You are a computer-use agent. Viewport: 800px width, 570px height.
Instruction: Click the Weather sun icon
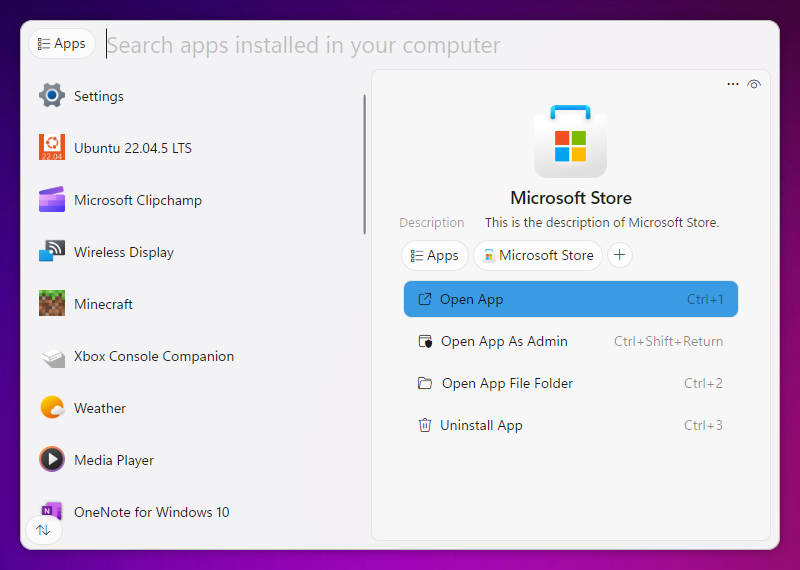52,408
